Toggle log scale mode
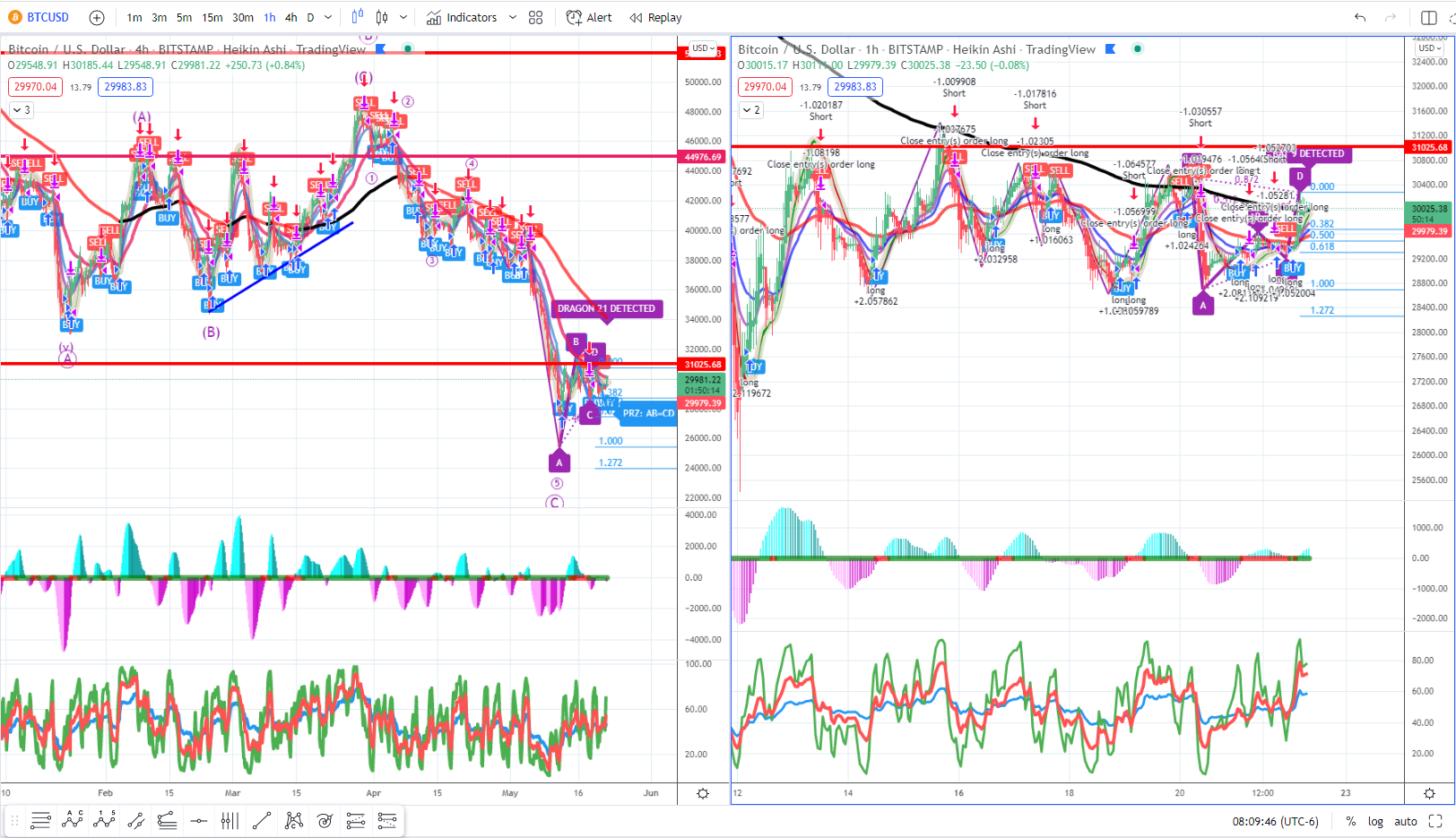 1375,821
